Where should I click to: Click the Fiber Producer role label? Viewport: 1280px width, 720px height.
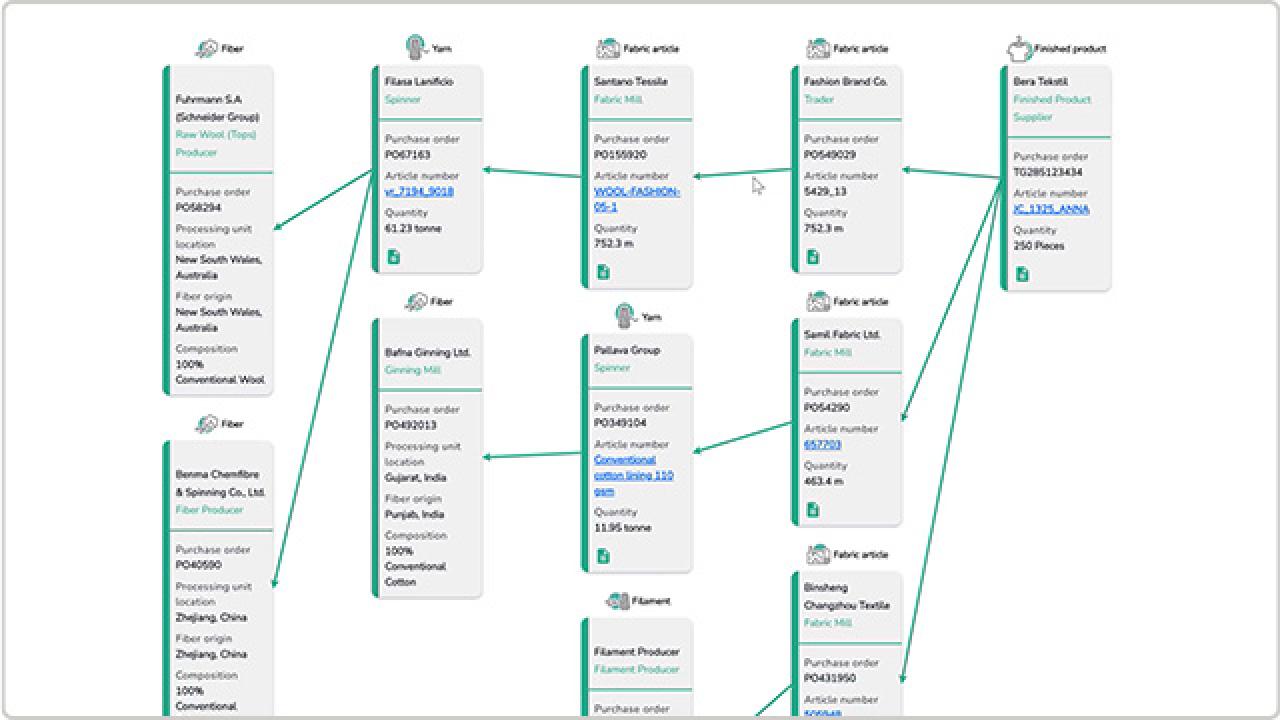tap(209, 510)
